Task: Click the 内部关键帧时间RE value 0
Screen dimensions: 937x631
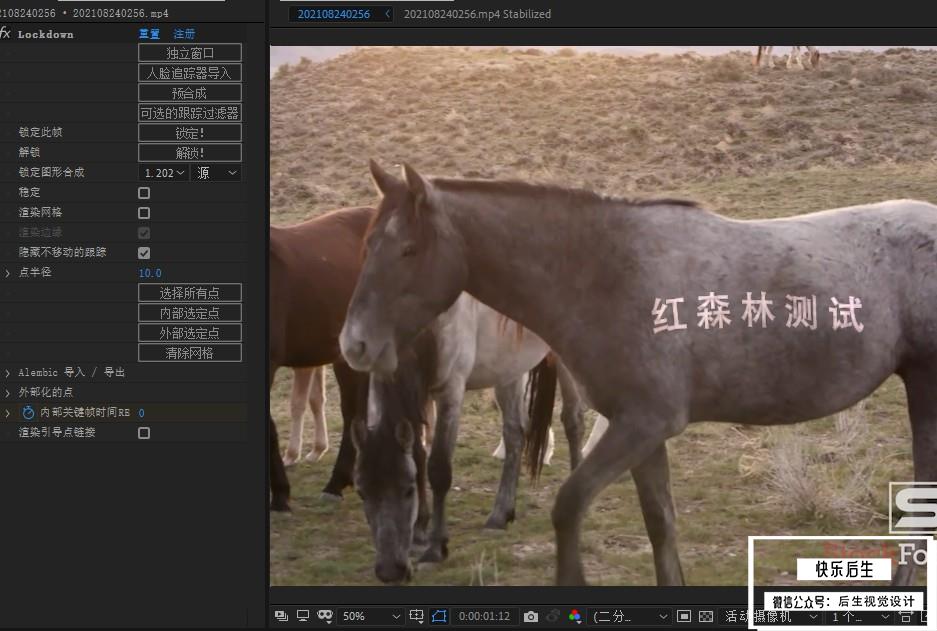Action: (x=142, y=413)
